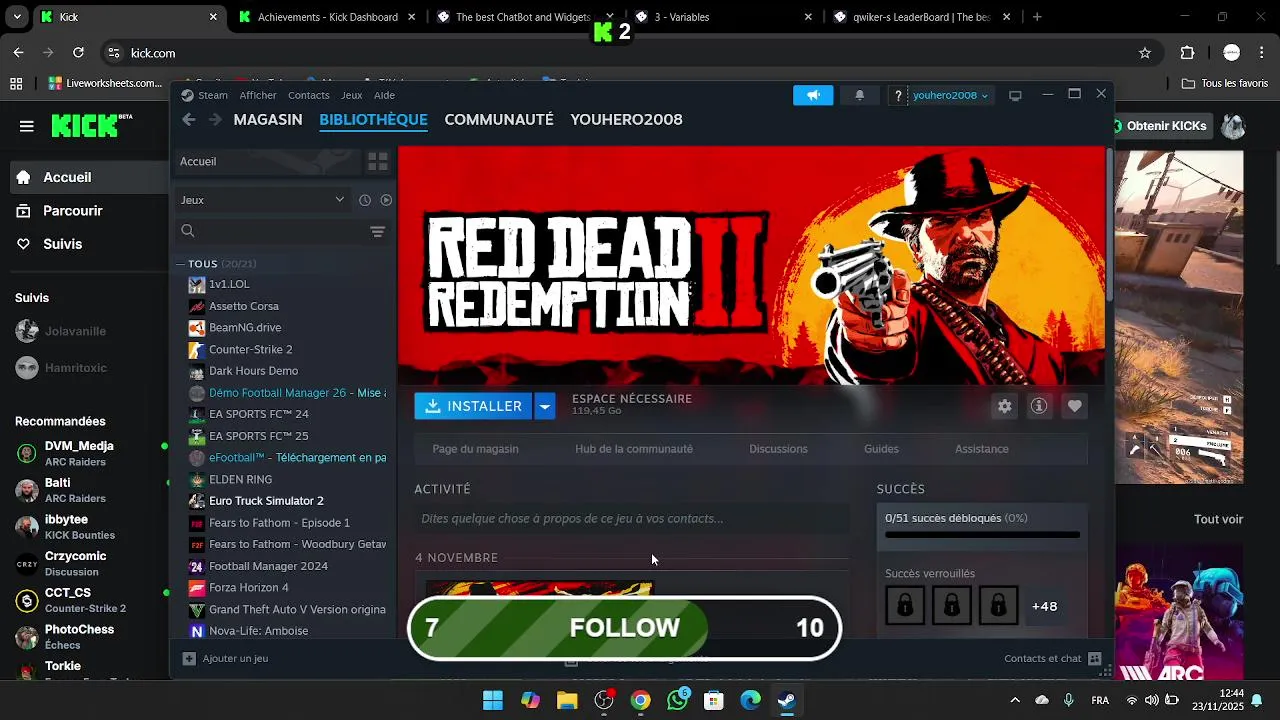Switch to Achievements - Kick Dashboard browser tab
The height and width of the screenshot is (720, 1280).
click(x=328, y=17)
